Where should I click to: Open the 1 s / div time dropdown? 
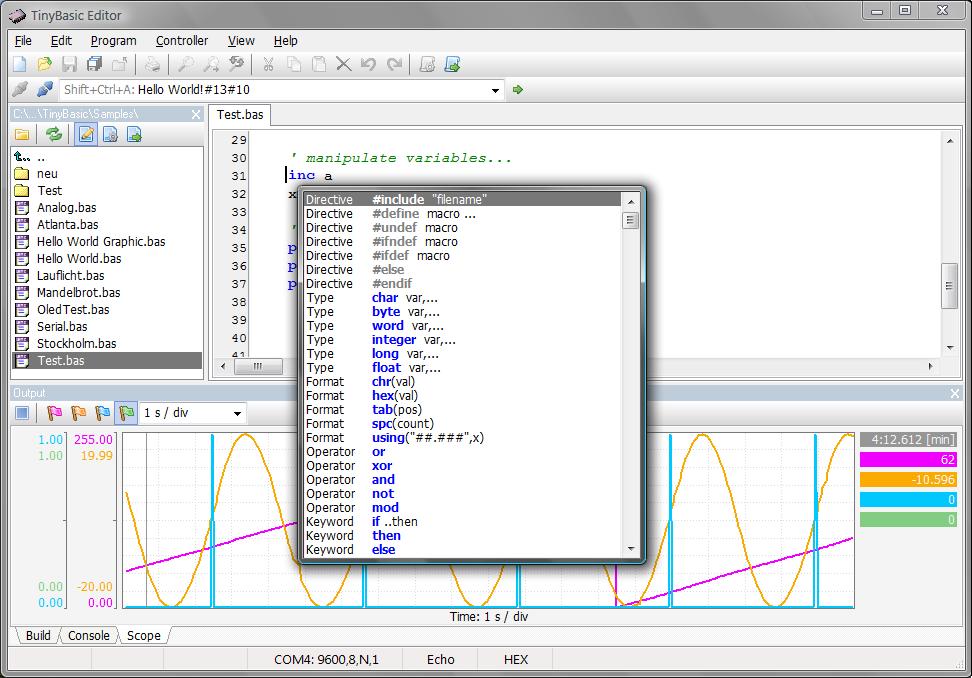(x=237, y=414)
